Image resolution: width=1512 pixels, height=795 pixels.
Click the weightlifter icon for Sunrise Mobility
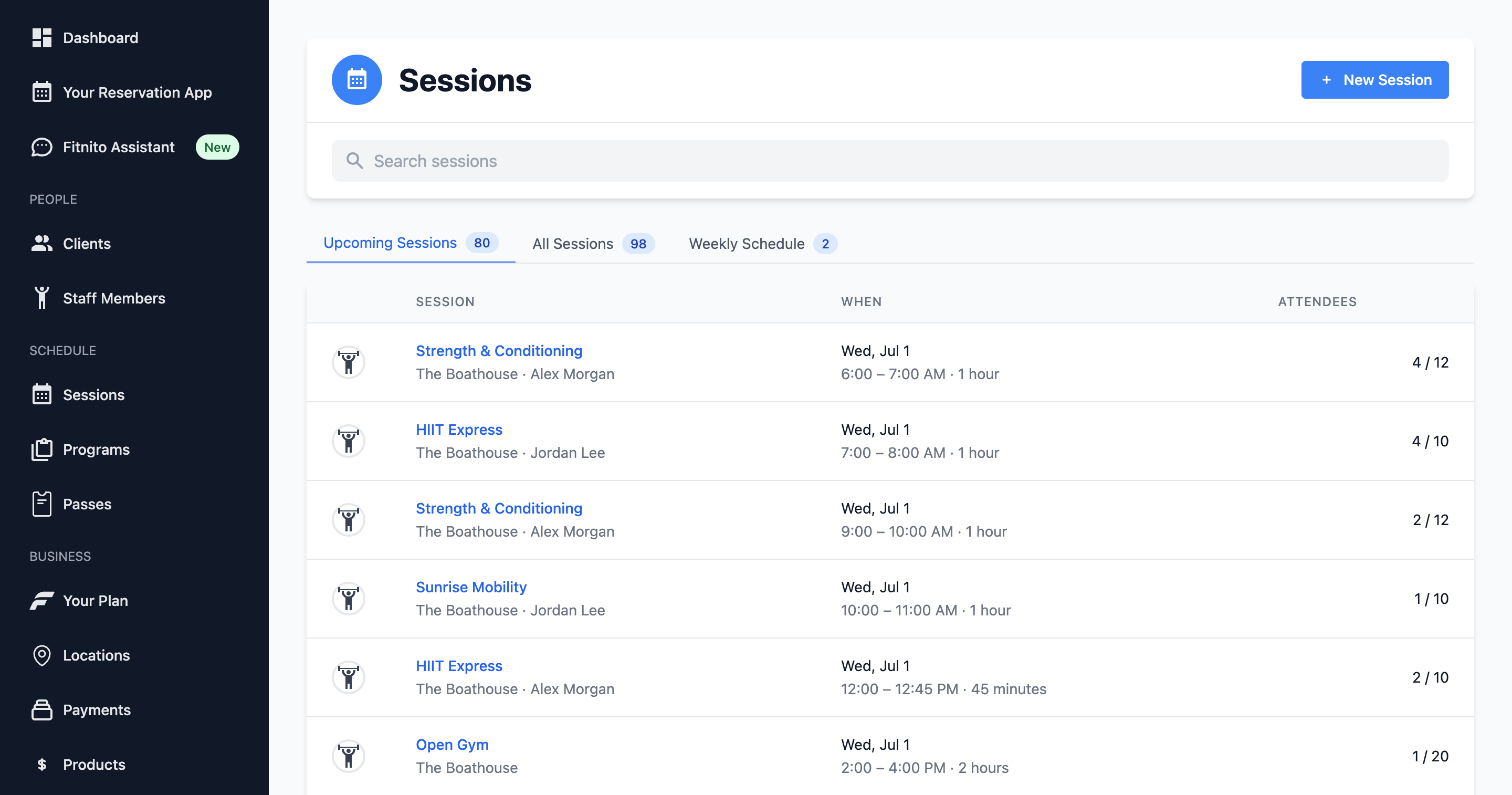(349, 598)
